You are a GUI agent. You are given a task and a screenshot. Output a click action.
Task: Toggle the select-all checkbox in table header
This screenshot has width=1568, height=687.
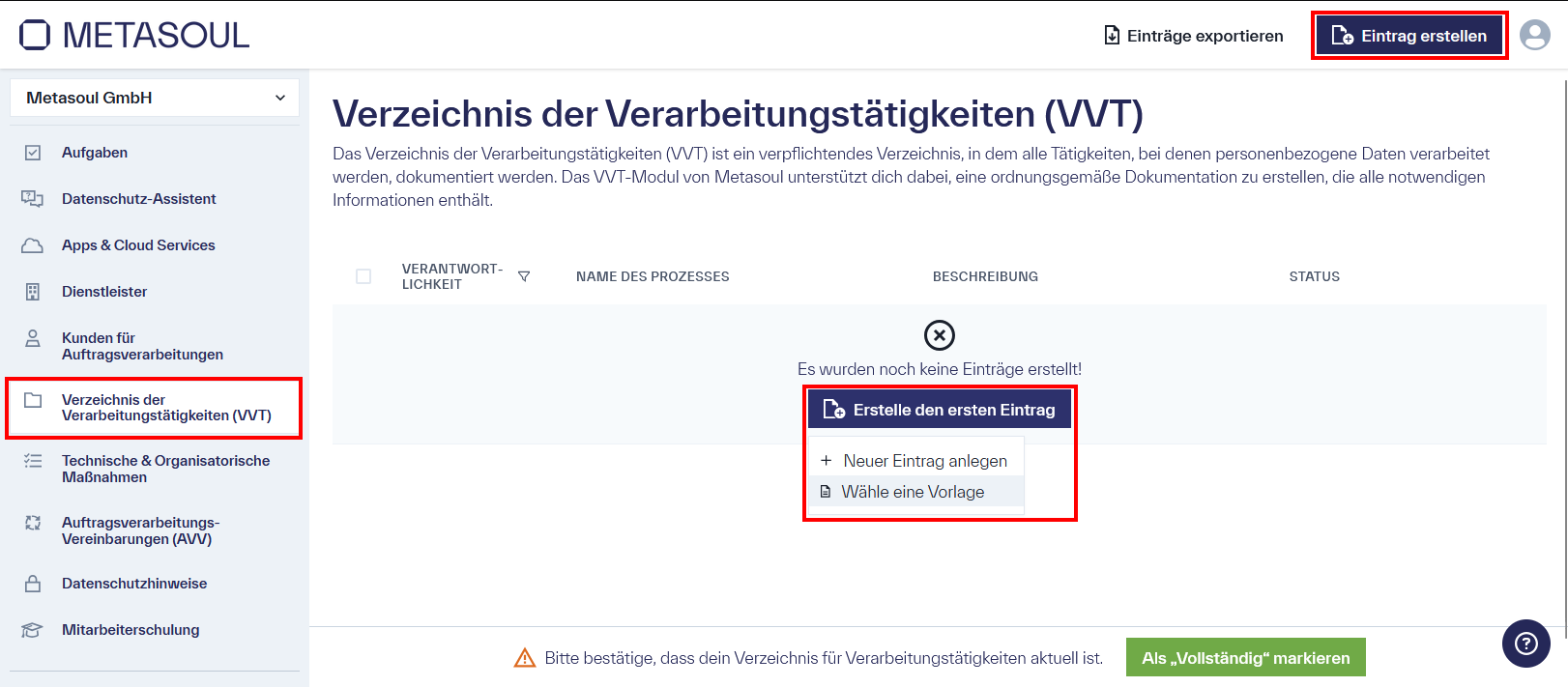[x=363, y=276]
